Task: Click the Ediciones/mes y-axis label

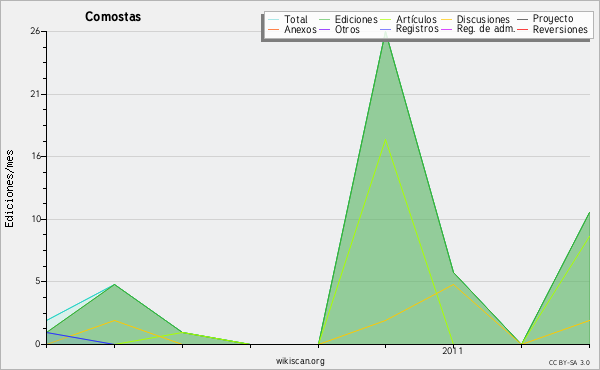Action: tap(9, 189)
